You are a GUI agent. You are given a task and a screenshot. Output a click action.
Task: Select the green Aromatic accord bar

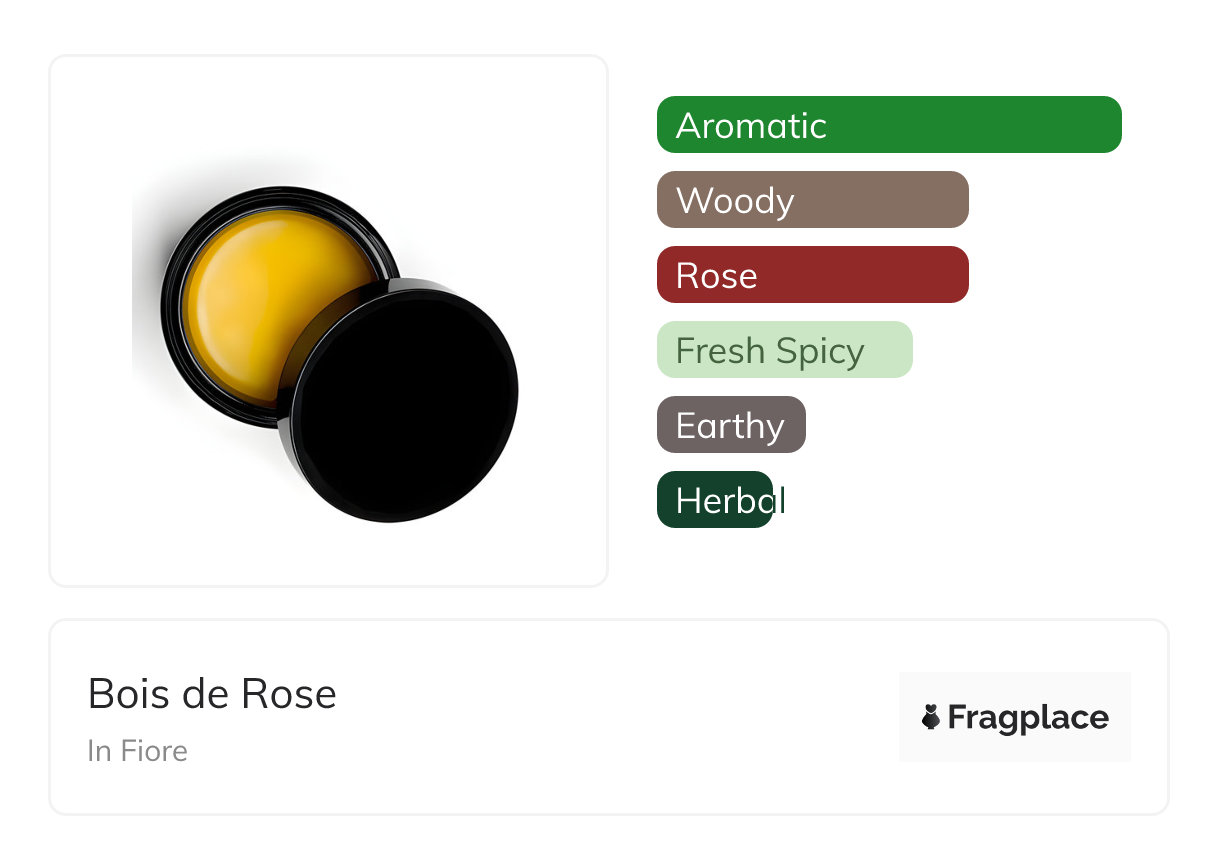(888, 125)
